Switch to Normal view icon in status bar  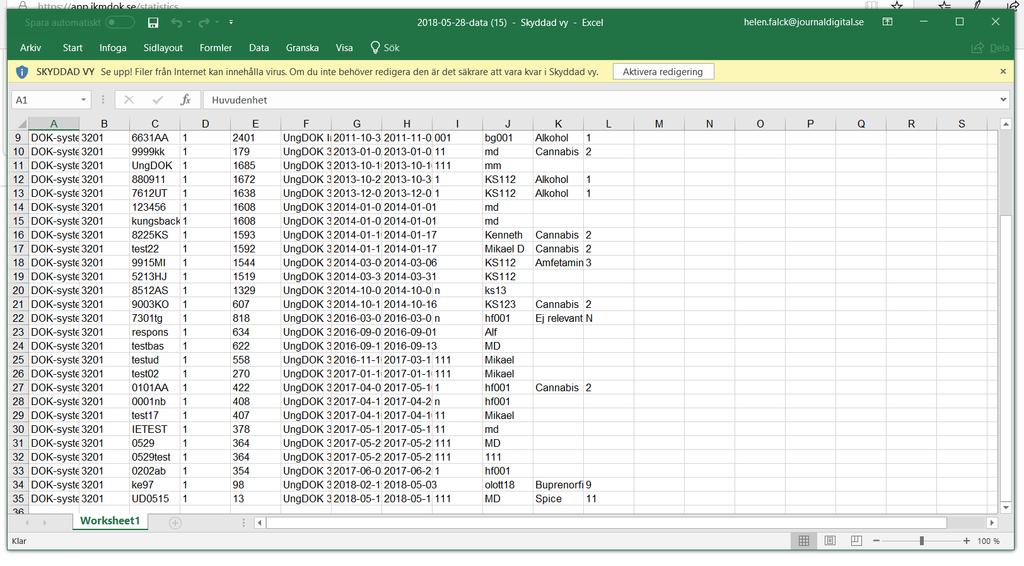[804, 541]
